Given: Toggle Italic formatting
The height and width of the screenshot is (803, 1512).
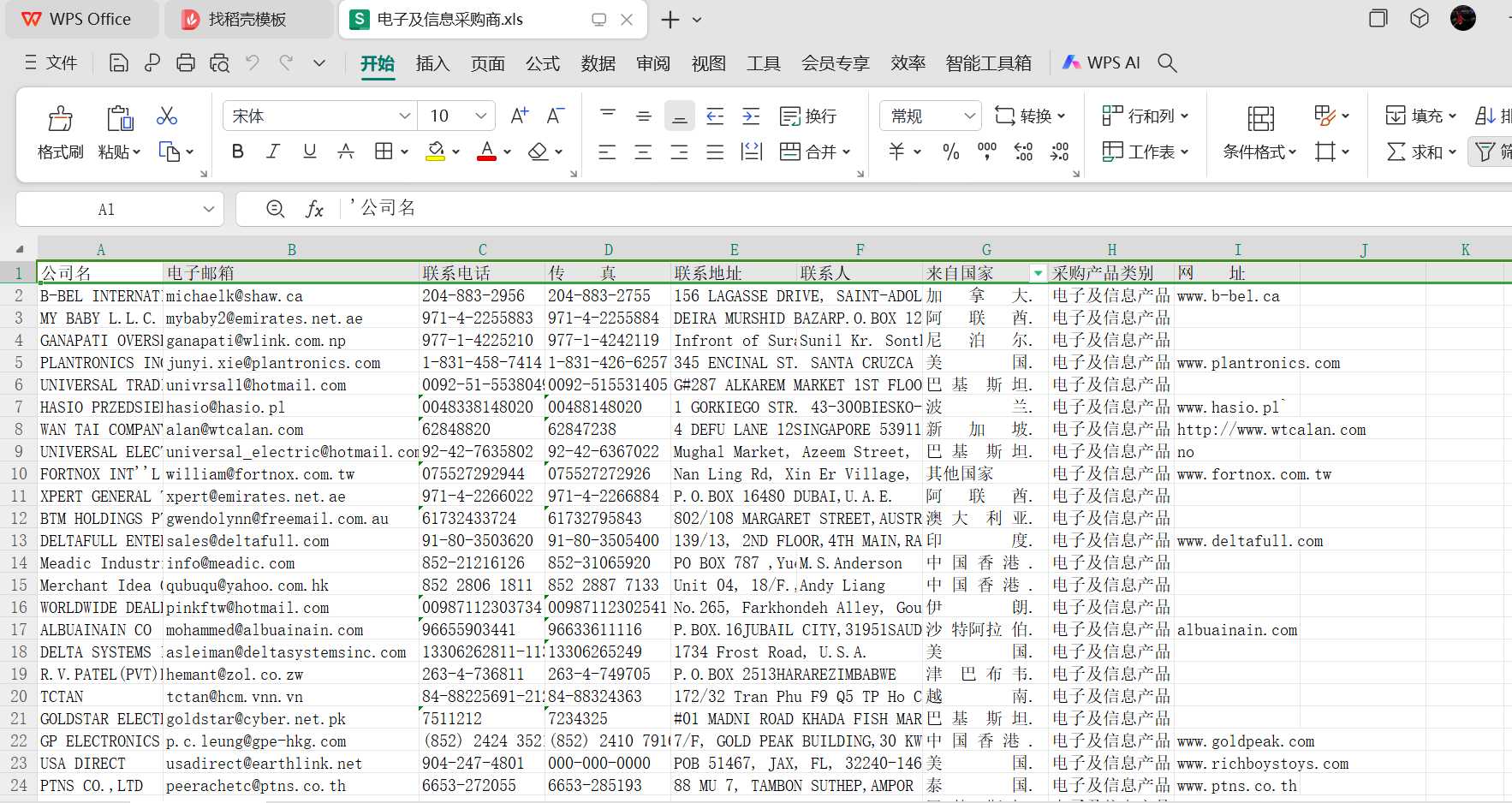Looking at the screenshot, I should click(274, 152).
